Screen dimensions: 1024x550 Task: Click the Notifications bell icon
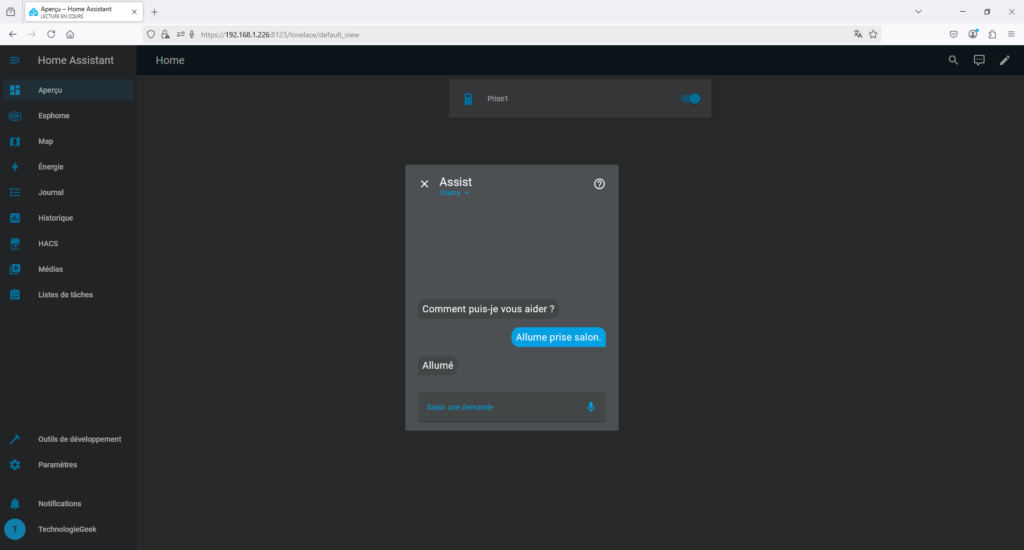point(14,504)
